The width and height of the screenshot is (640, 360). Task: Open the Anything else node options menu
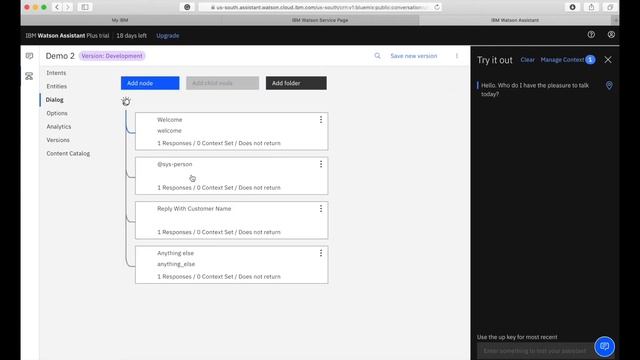(321, 253)
